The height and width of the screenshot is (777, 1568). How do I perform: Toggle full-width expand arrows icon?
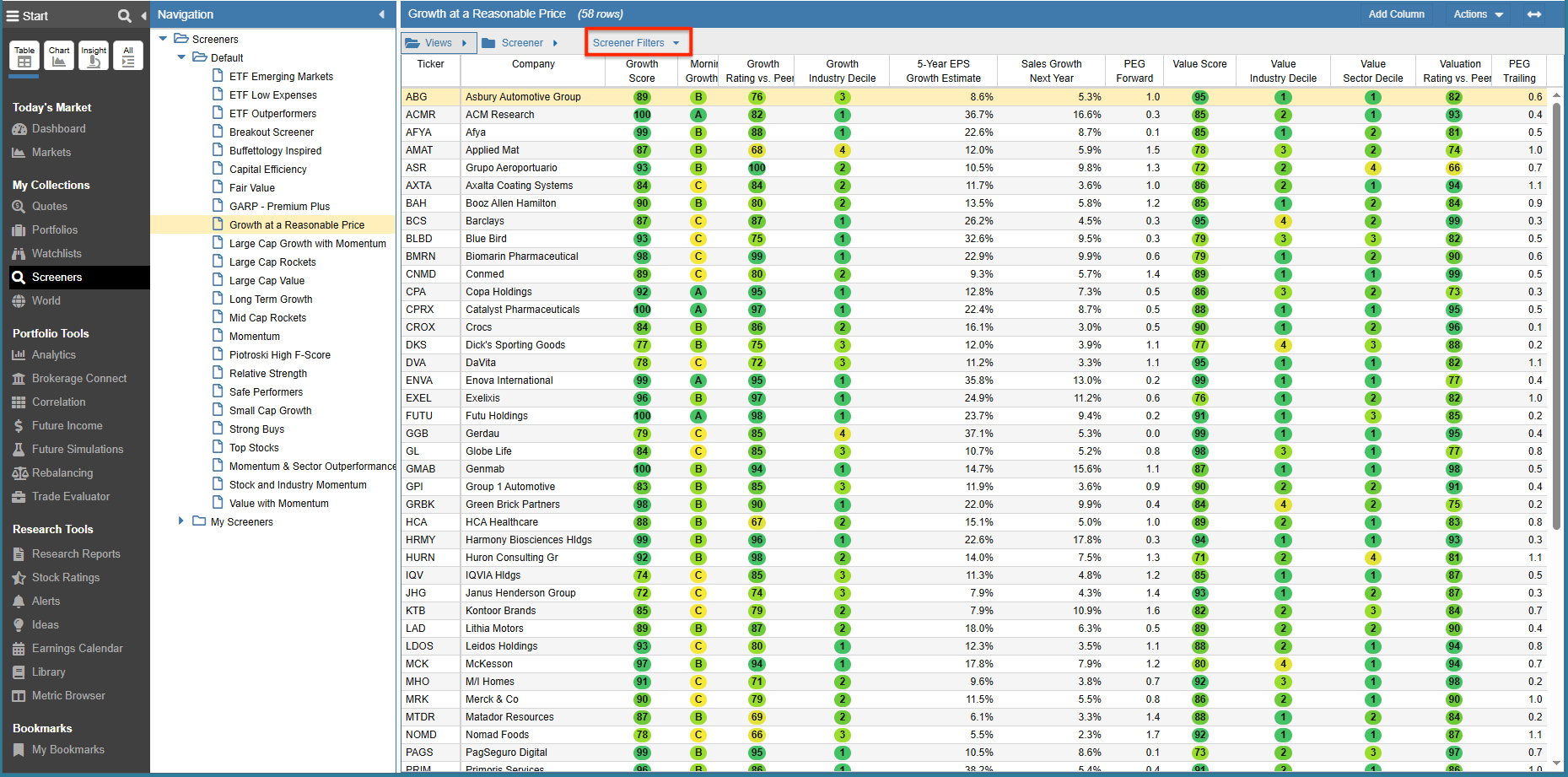(1534, 14)
